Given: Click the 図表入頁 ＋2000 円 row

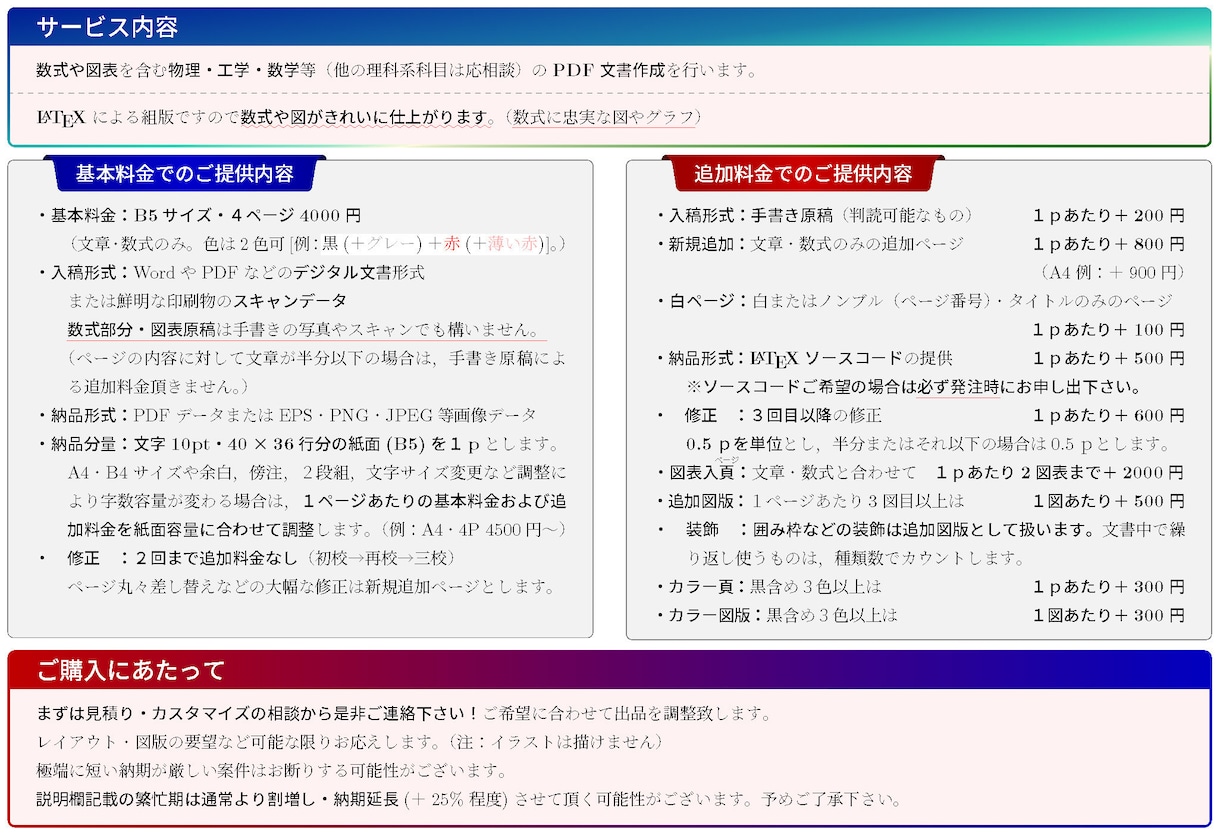Looking at the screenshot, I should coord(920,472).
